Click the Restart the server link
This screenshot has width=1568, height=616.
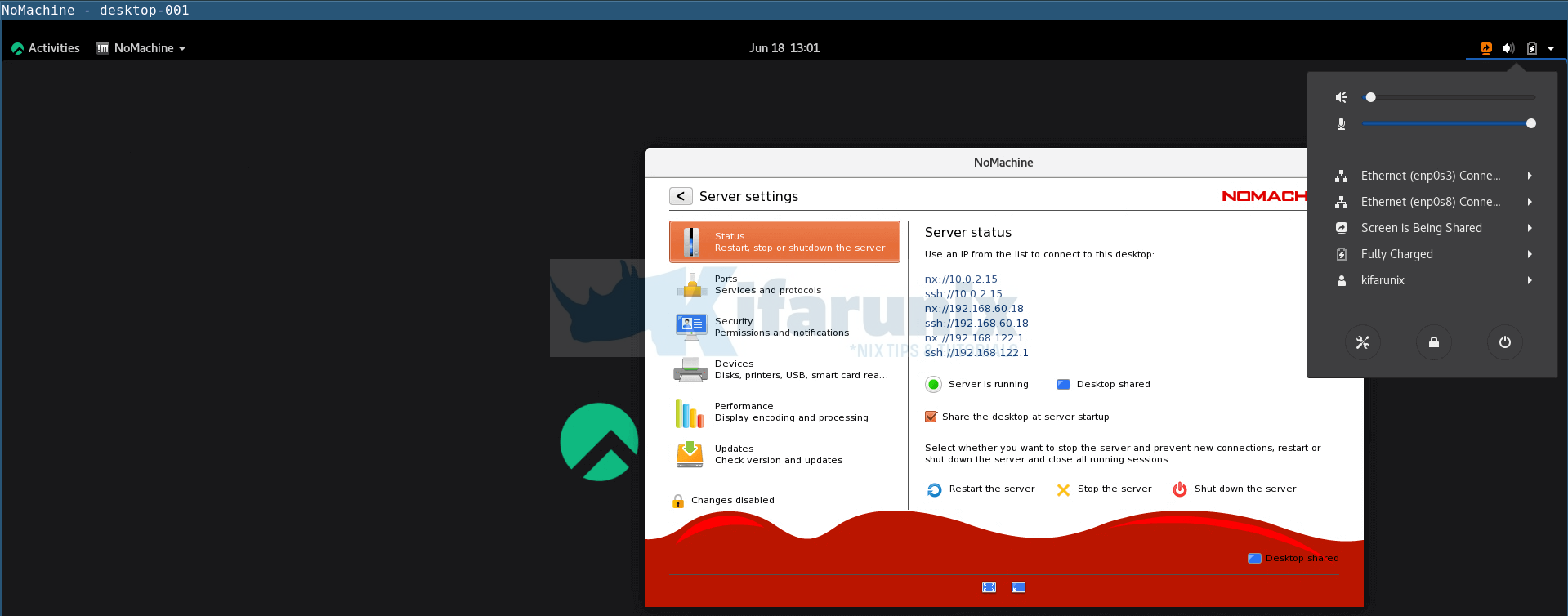pos(992,489)
